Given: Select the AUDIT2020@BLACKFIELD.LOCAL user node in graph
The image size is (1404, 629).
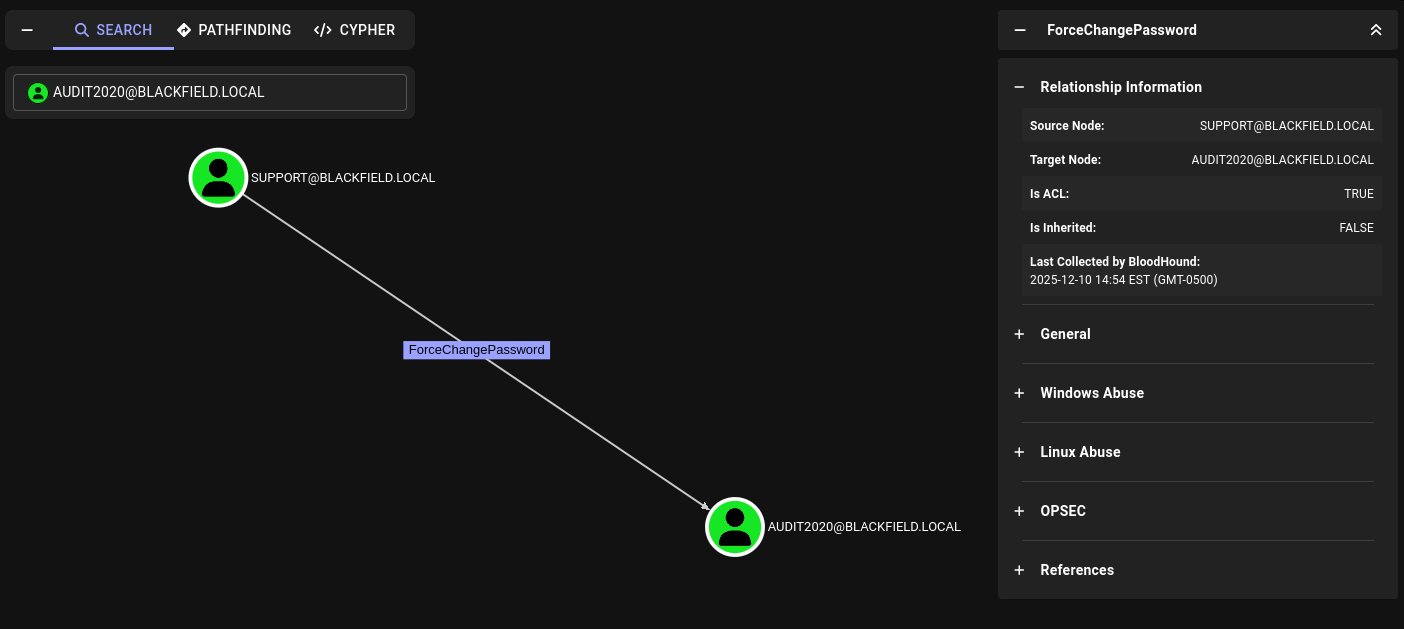Looking at the screenshot, I should 735,526.
